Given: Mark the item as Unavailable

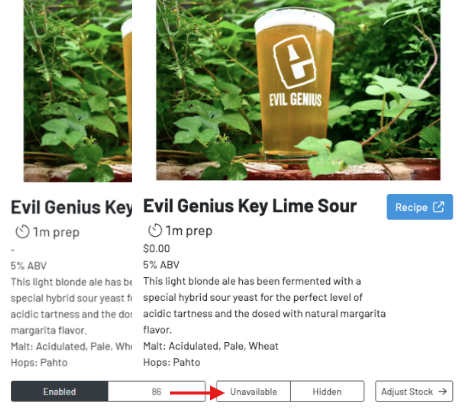Looking at the screenshot, I should [253, 391].
